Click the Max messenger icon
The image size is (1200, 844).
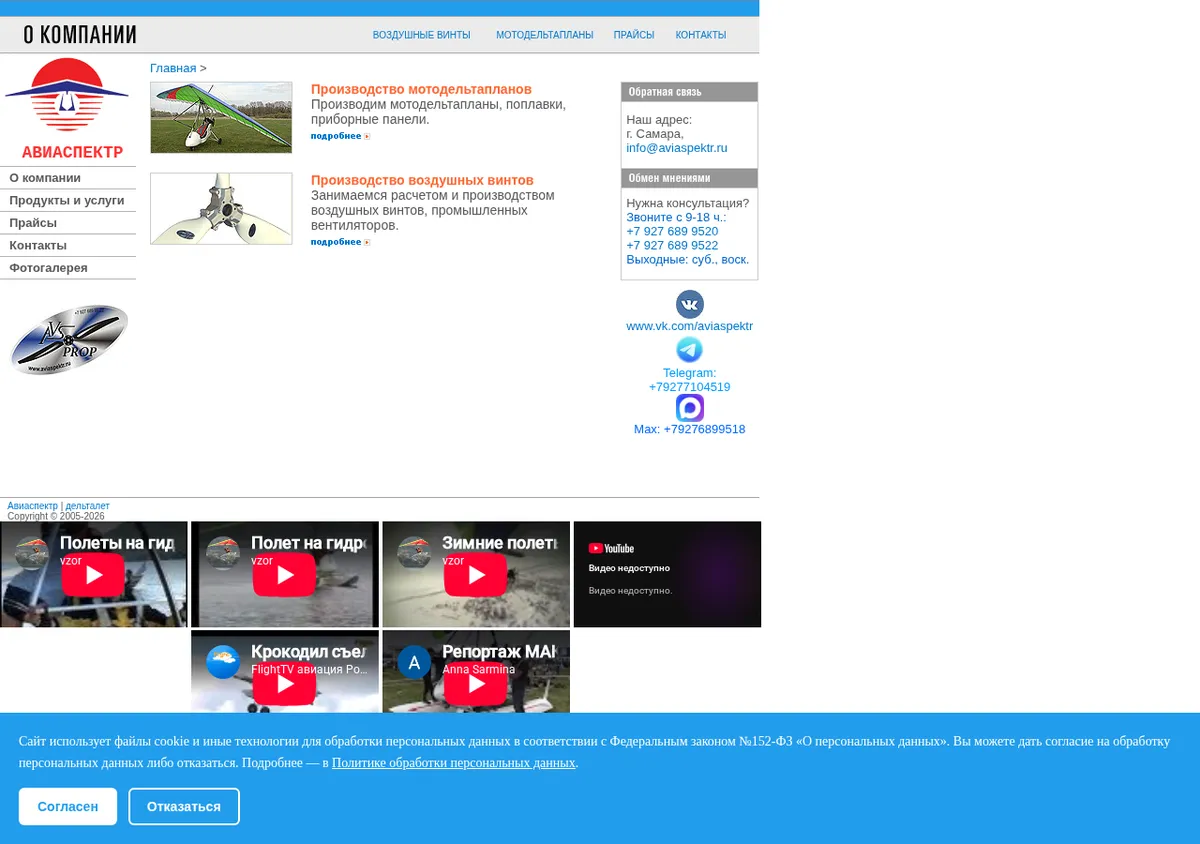tap(690, 408)
